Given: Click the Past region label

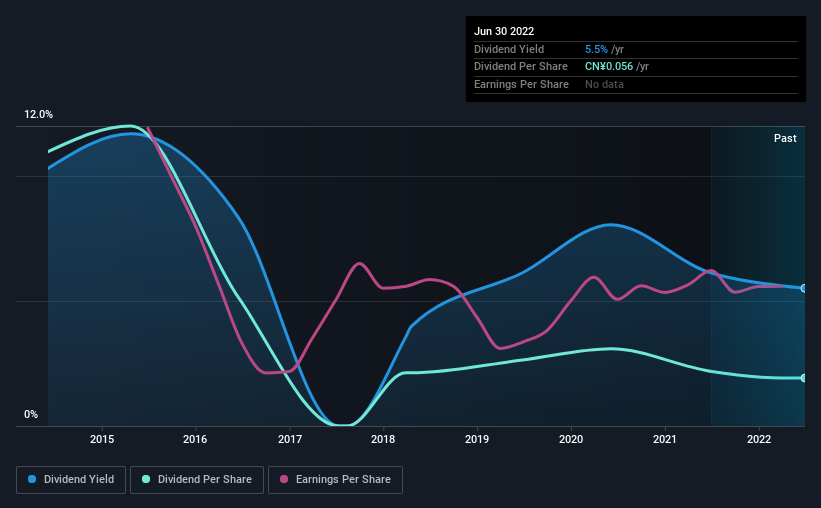Looking at the screenshot, I should pos(785,138).
